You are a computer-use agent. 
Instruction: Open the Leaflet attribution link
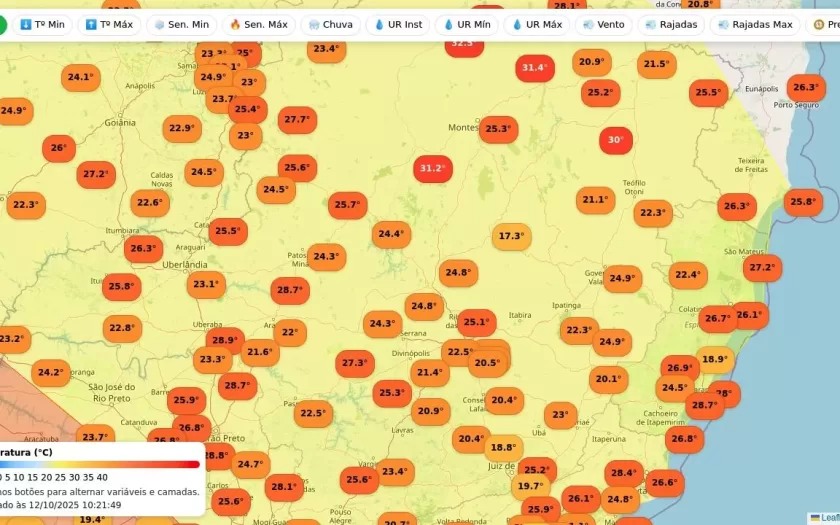[829, 518]
